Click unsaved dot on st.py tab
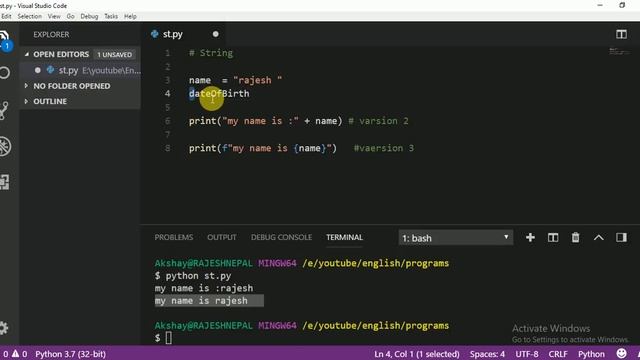Screen dimensions: 640x360 pos(216,34)
